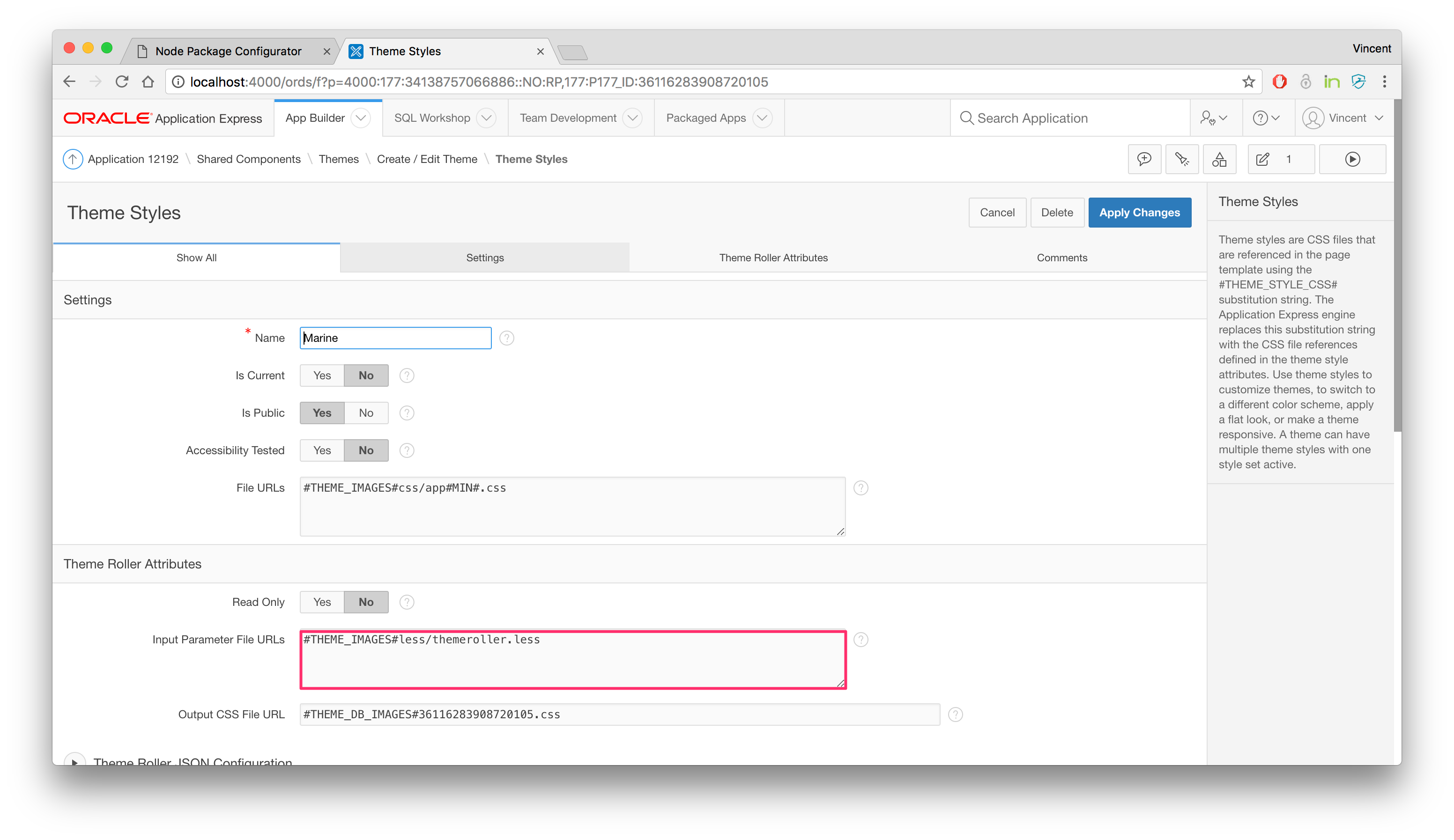Set Is Current to No
Image resolution: width=1454 pixels, height=840 pixels.
click(x=366, y=376)
